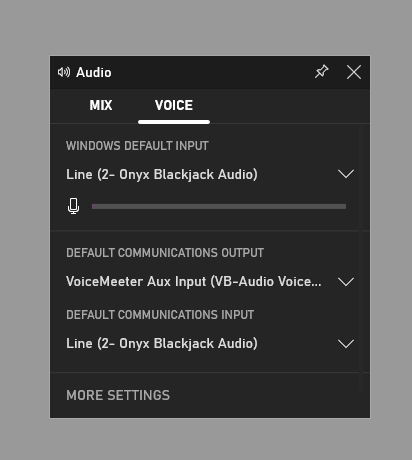Image resolution: width=412 pixels, height=460 pixels.
Task: Click the speaker icon beside Audio title
Action: [x=64, y=72]
